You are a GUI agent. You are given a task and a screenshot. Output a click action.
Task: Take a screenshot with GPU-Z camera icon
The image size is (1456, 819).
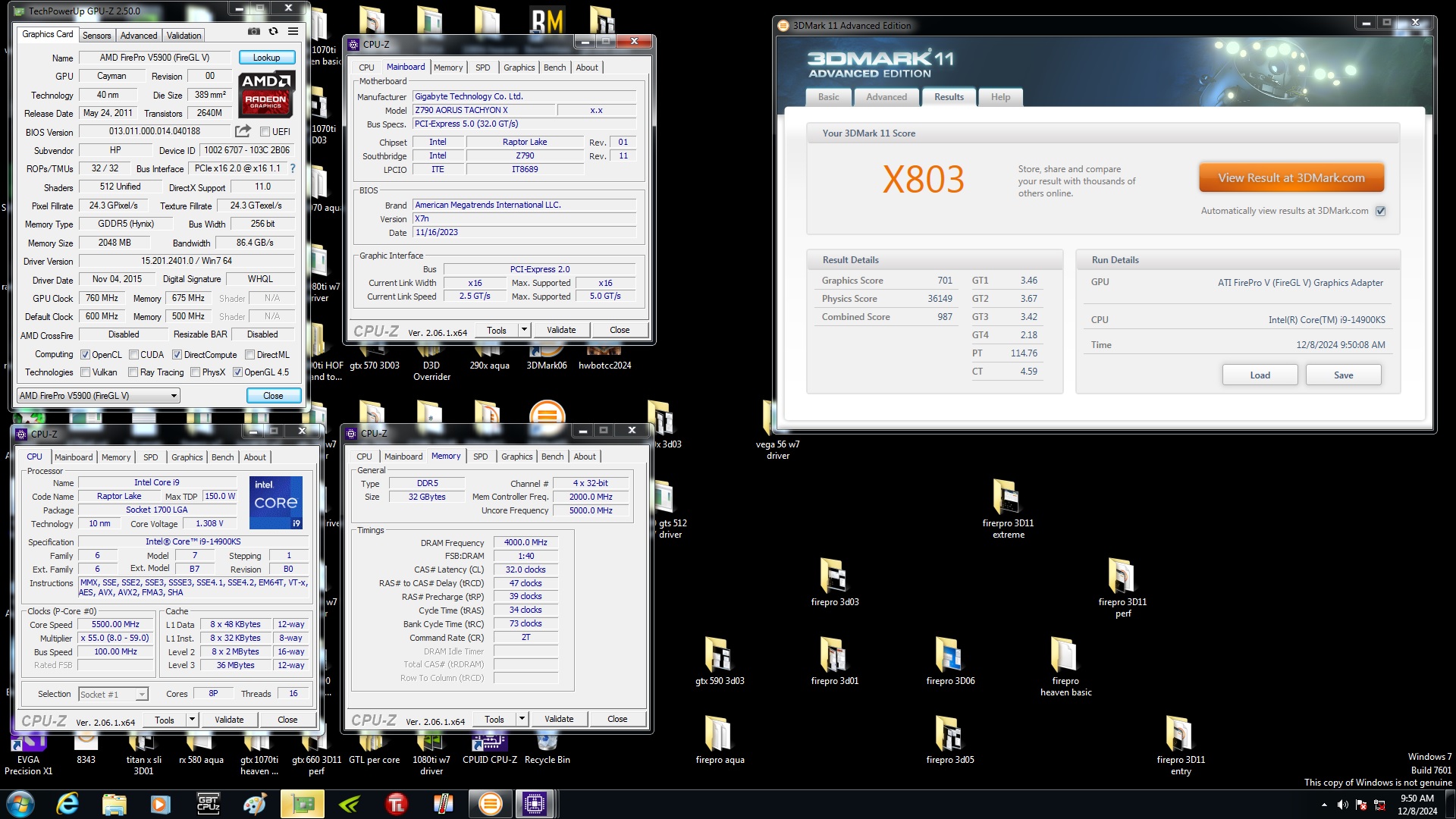point(254,32)
